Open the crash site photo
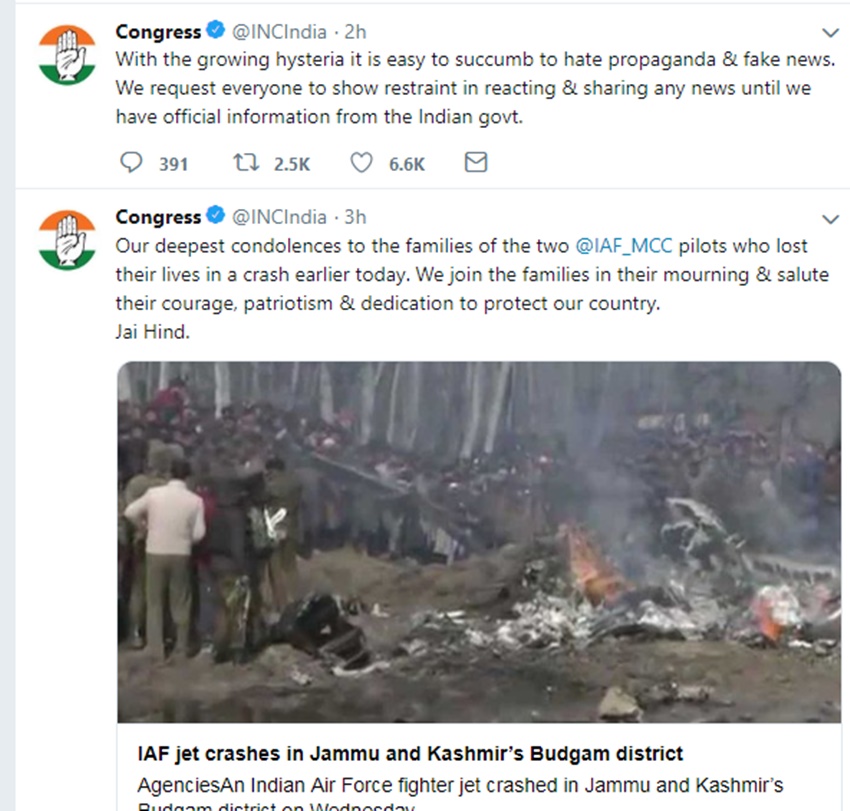This screenshot has width=850, height=811. [x=479, y=542]
